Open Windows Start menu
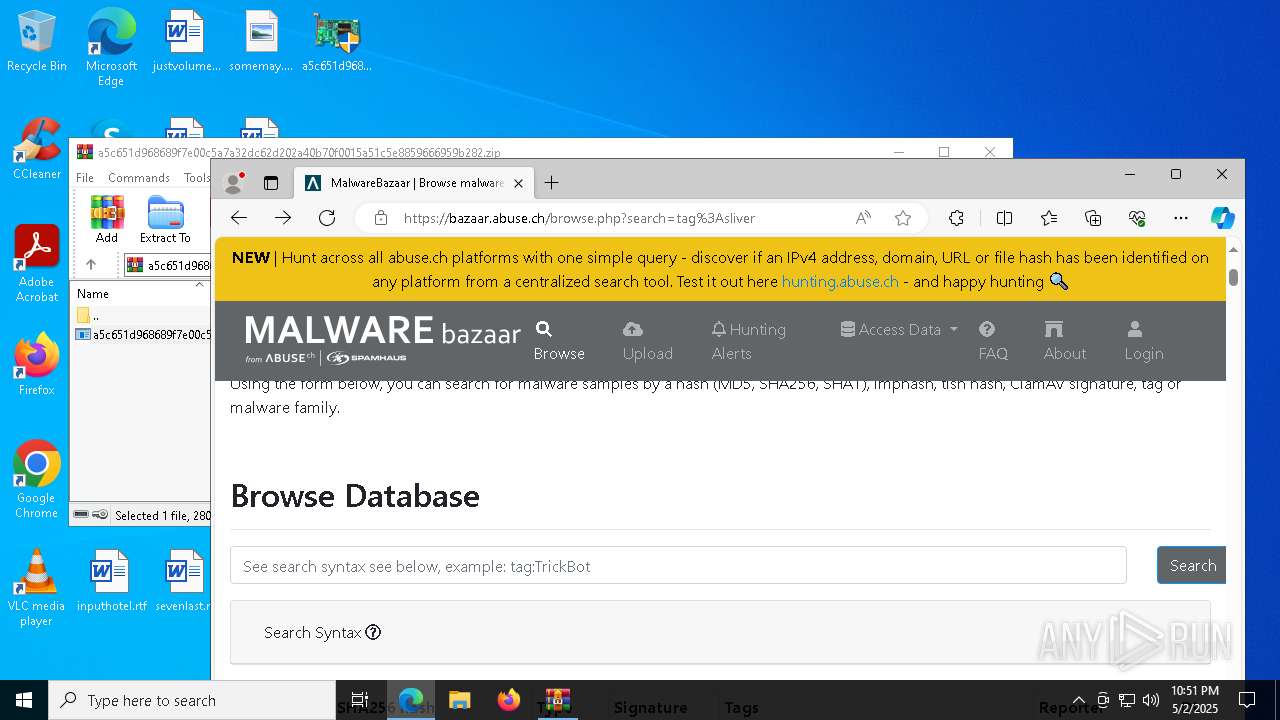 pyautogui.click(x=24, y=700)
